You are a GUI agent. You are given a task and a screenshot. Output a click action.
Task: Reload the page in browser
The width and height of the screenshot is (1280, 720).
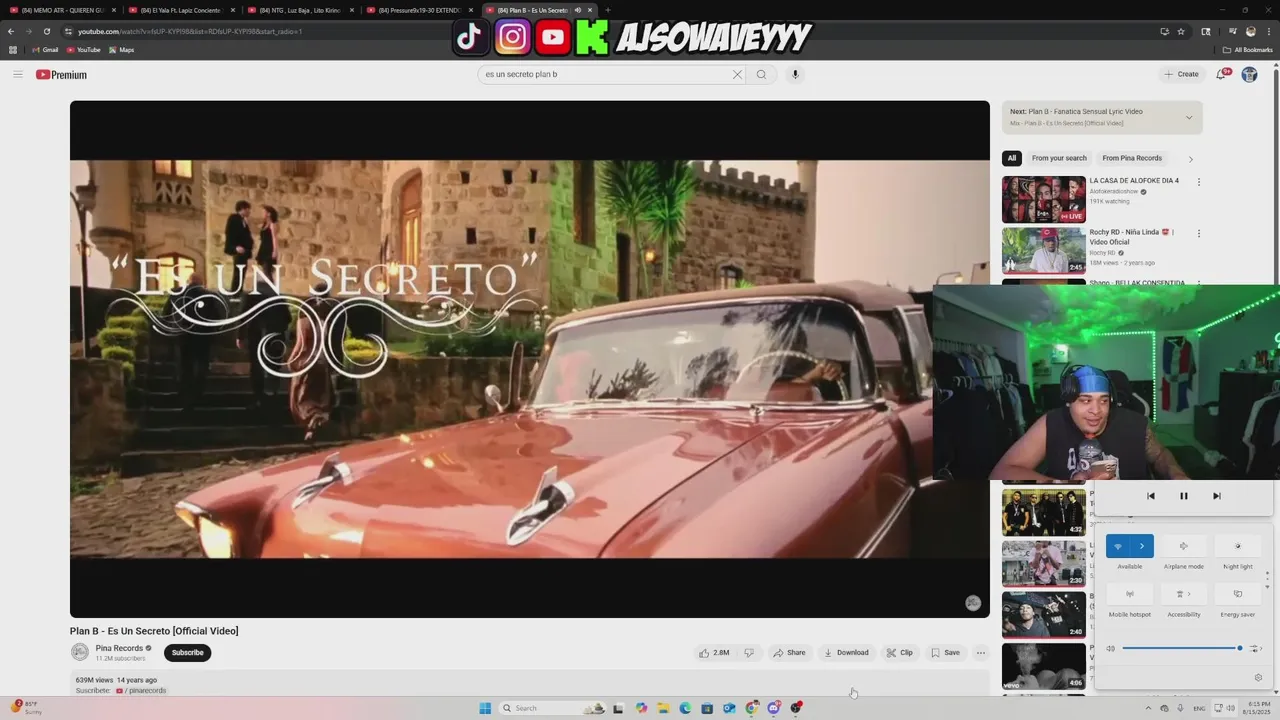pyautogui.click(x=46, y=31)
